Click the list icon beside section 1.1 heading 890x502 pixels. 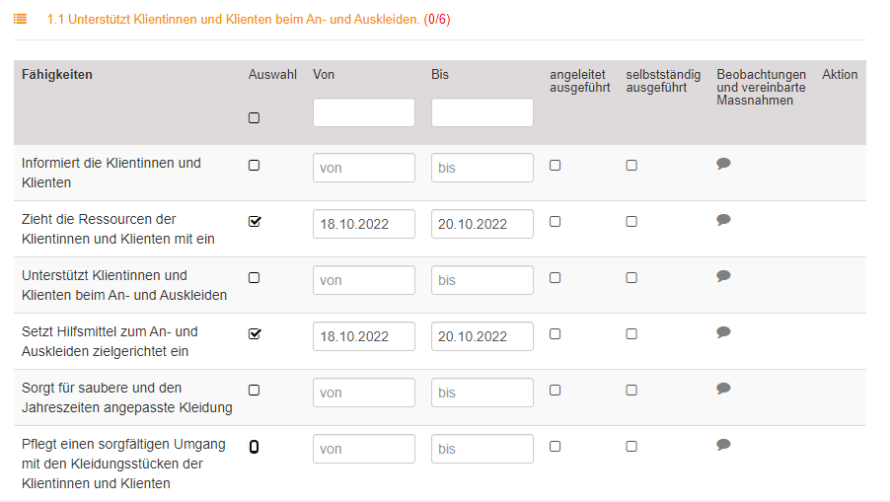click(x=21, y=20)
